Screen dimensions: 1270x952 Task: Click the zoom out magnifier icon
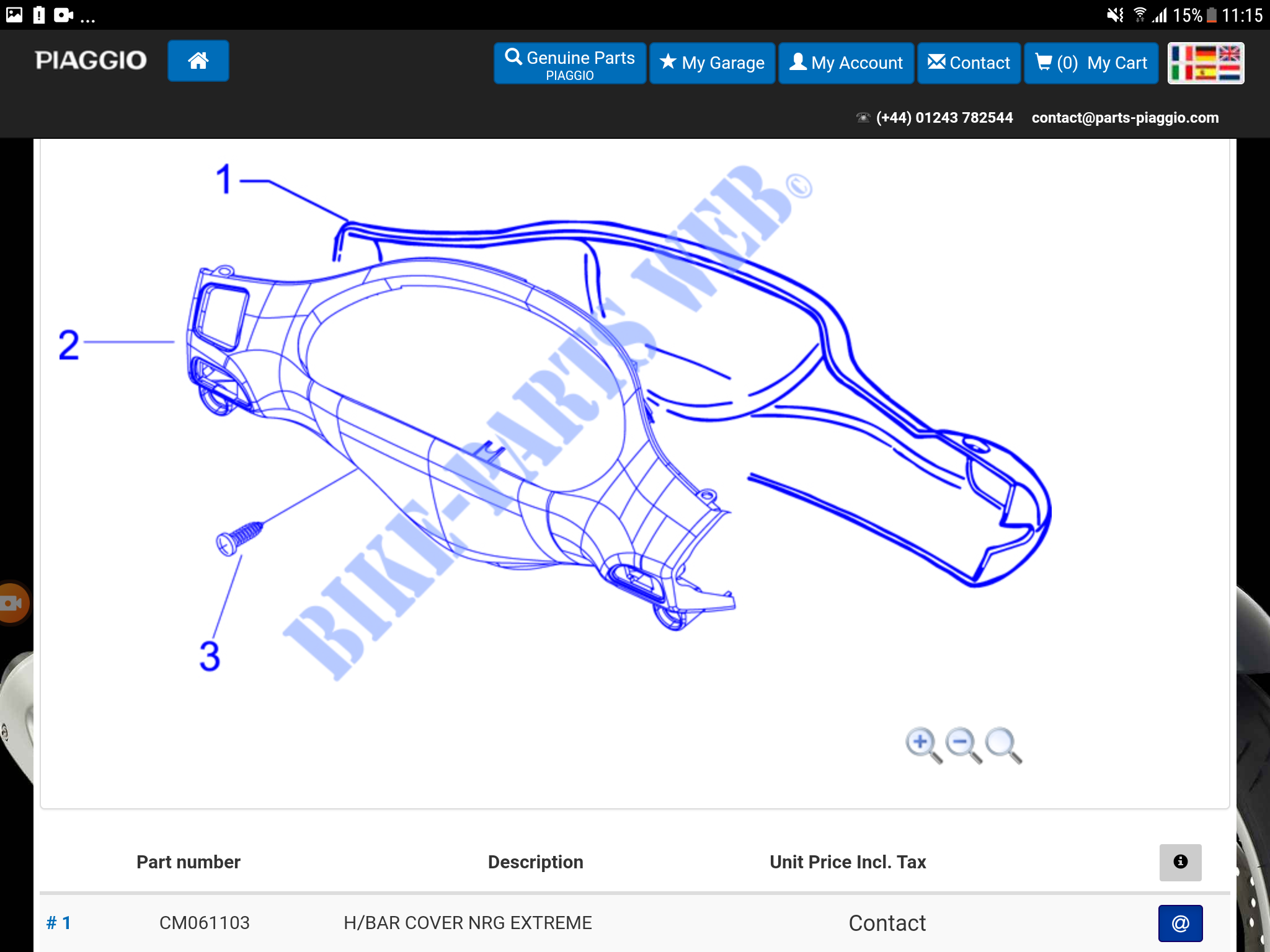click(962, 744)
